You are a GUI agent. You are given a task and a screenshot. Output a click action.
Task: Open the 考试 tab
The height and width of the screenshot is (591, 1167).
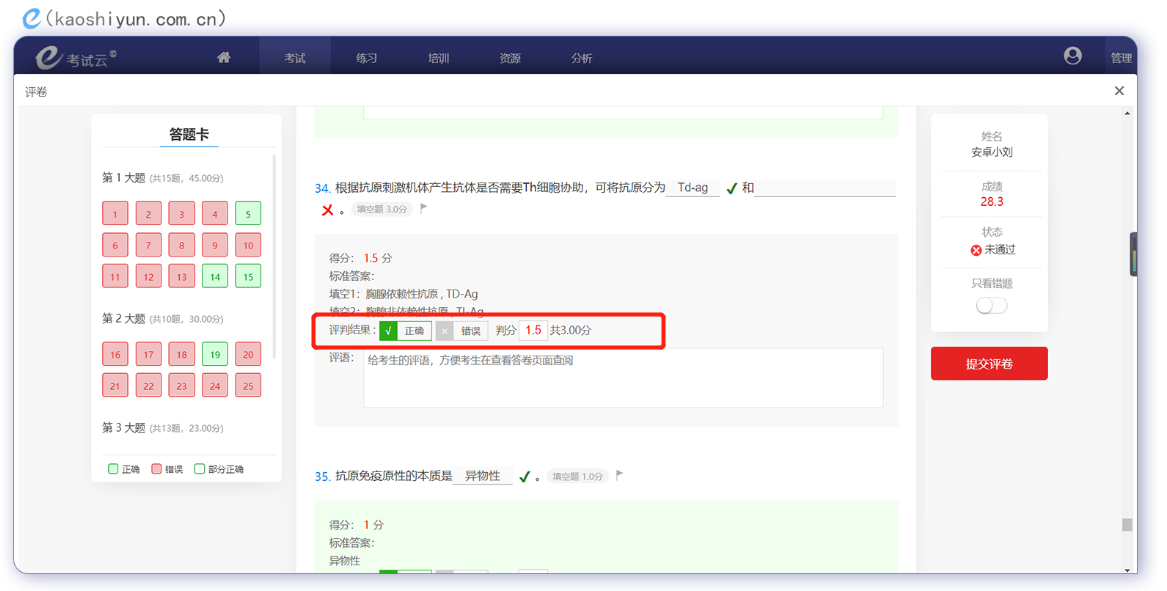tap(295, 58)
